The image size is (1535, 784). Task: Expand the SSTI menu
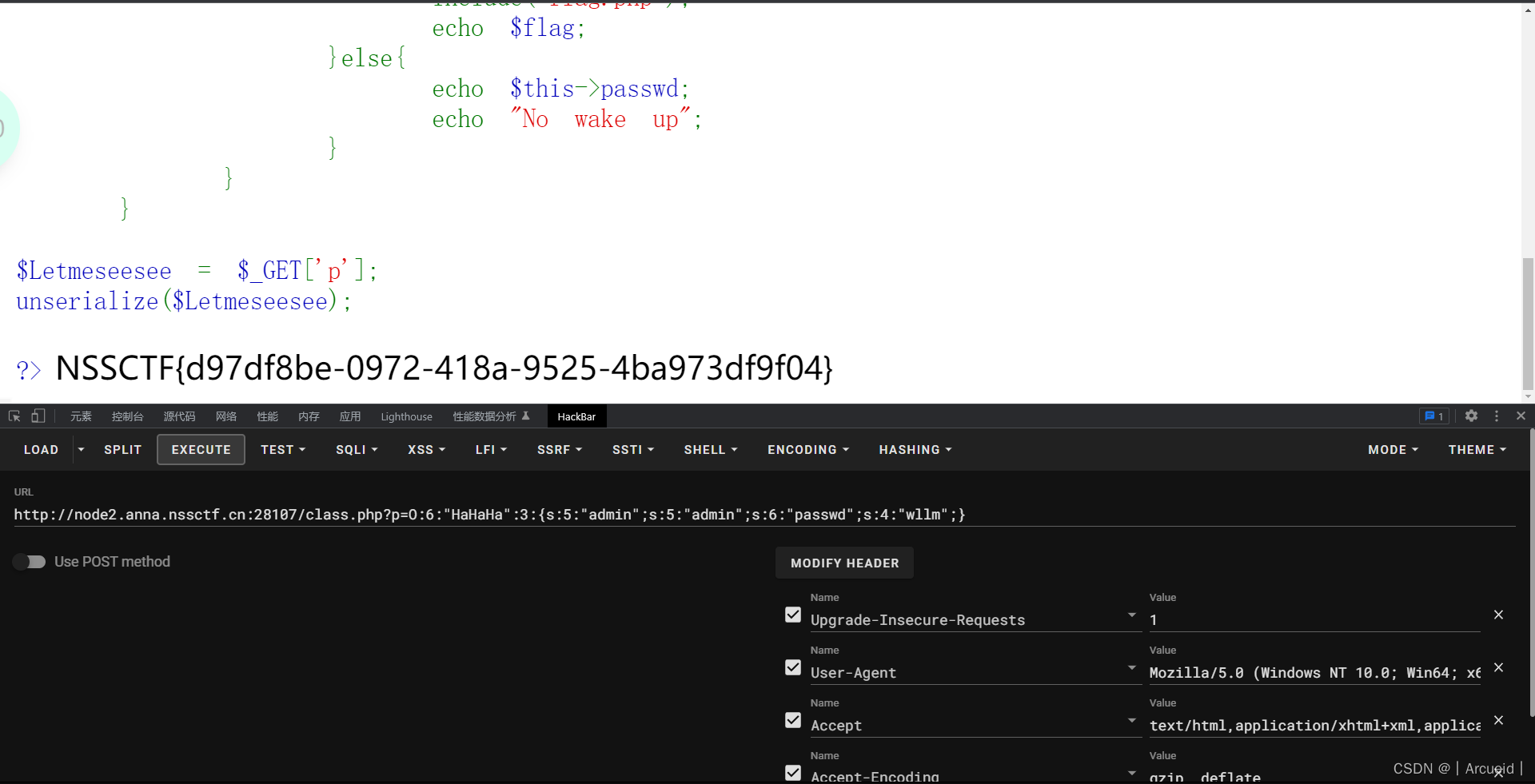click(x=633, y=450)
